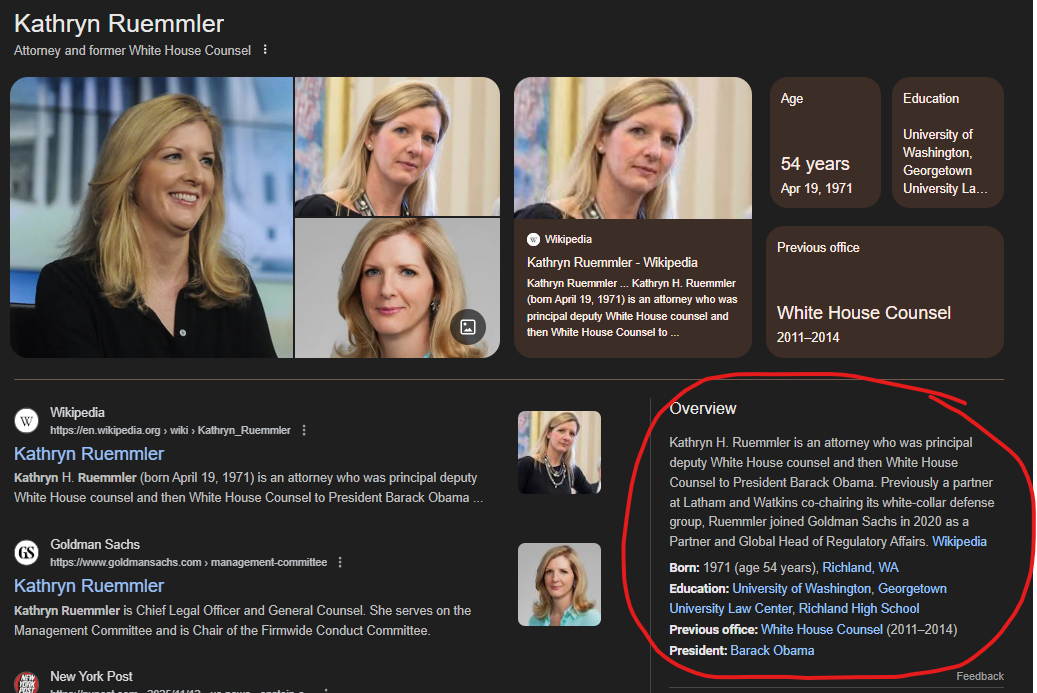Viewport: 1037px width, 693px height.
Task: Click the Wikipedia source link in Overview text
Action: click(x=959, y=541)
